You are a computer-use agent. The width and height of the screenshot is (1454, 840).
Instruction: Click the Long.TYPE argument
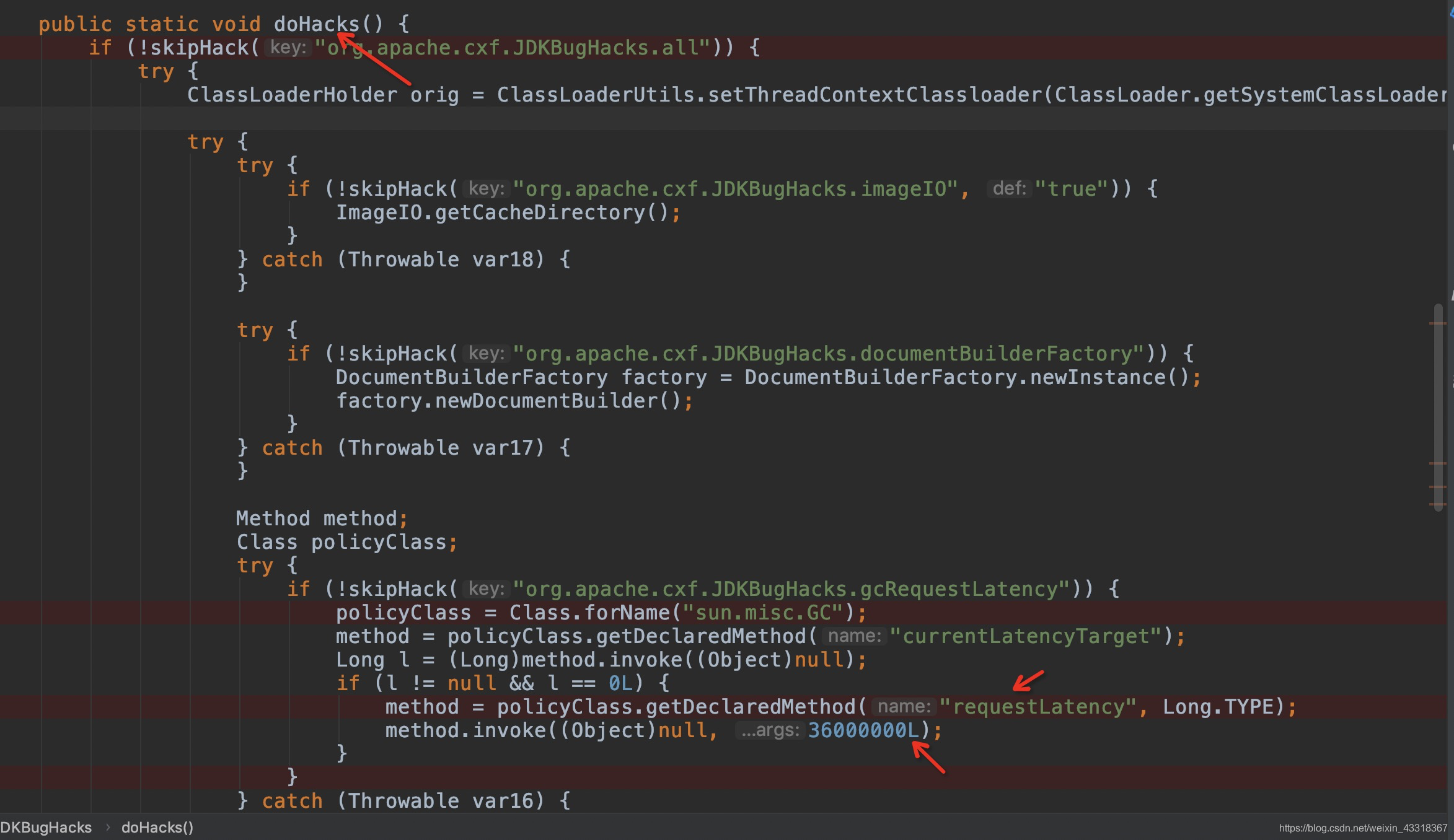(x=1218, y=707)
